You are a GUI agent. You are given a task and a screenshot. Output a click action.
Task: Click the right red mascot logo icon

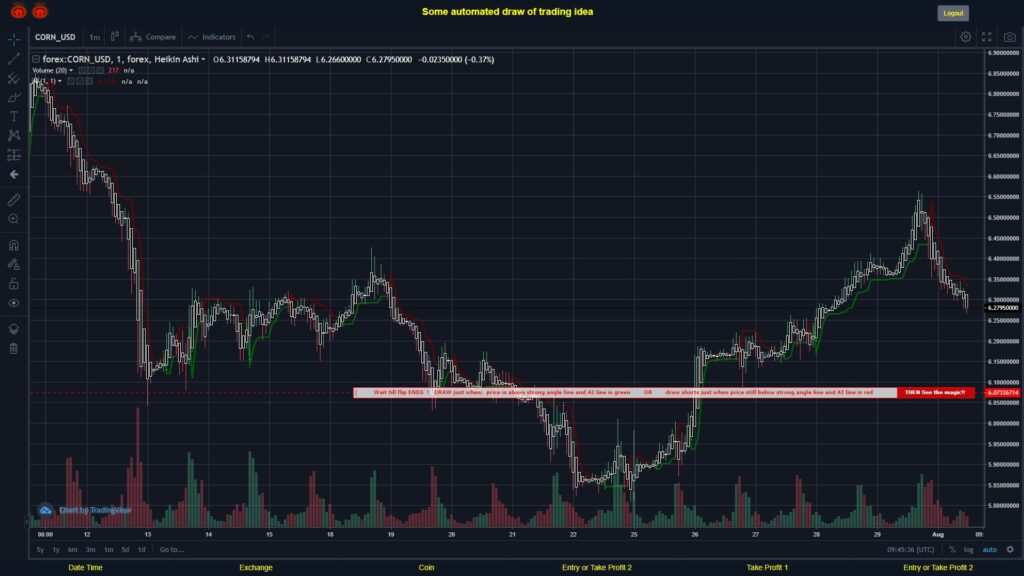tap(40, 10)
